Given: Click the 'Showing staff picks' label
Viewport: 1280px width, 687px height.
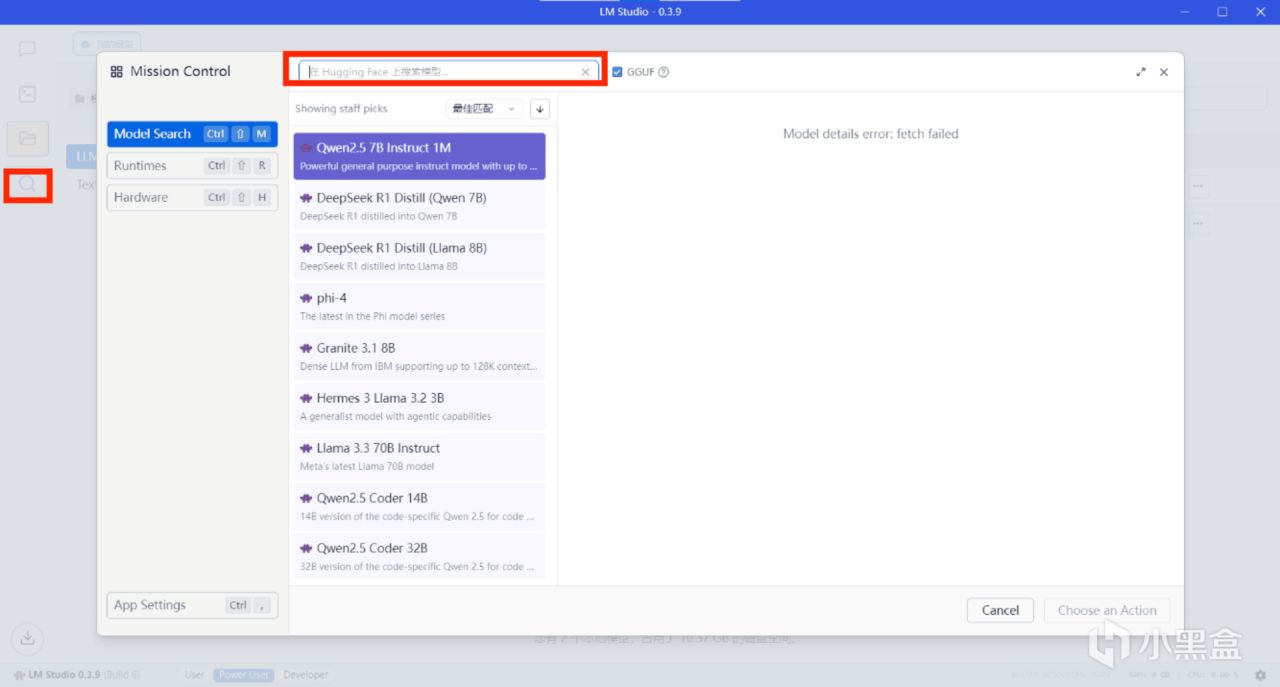Looking at the screenshot, I should tap(341, 109).
